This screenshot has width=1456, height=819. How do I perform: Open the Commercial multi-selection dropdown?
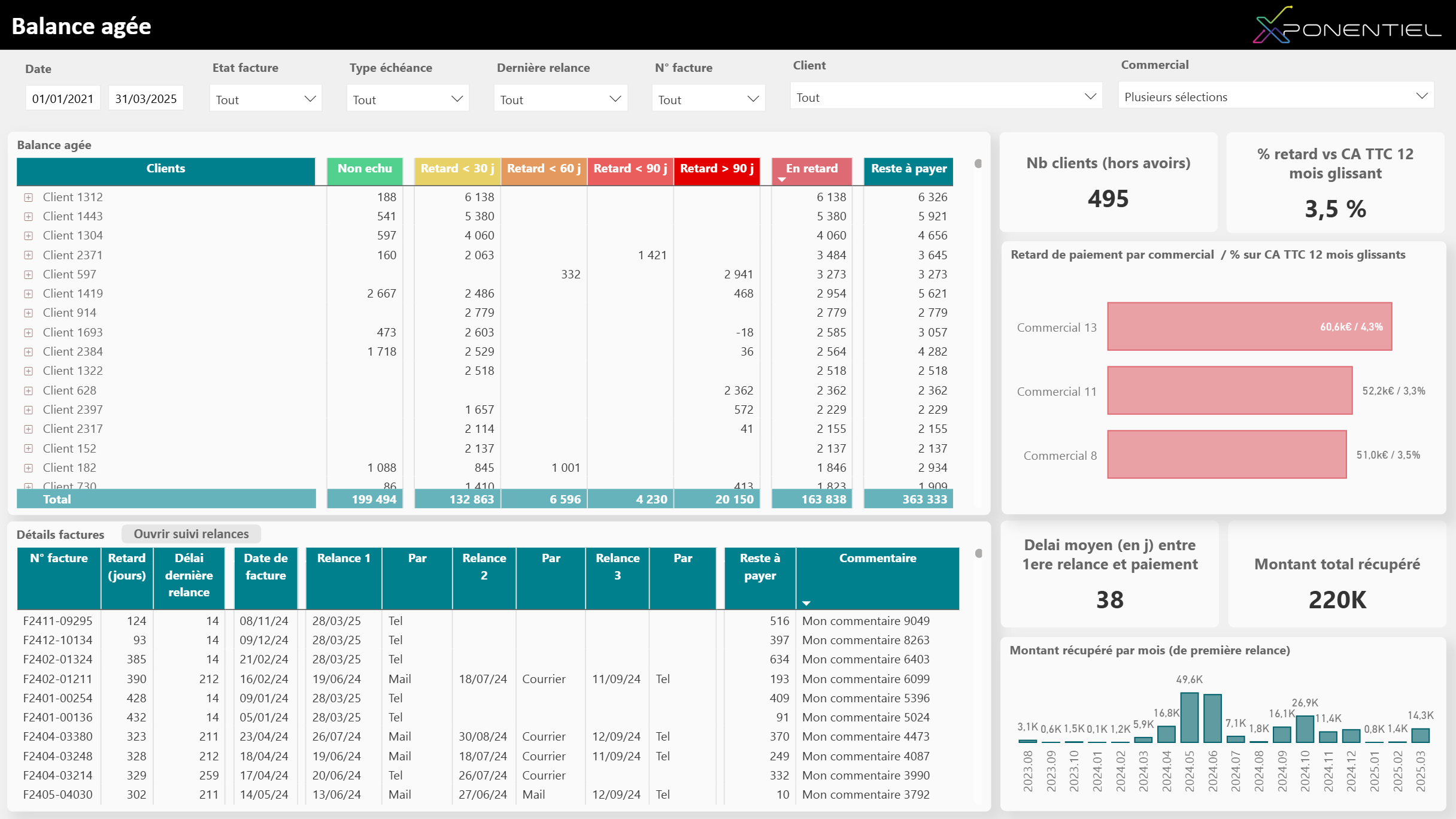pyautogui.click(x=1275, y=96)
